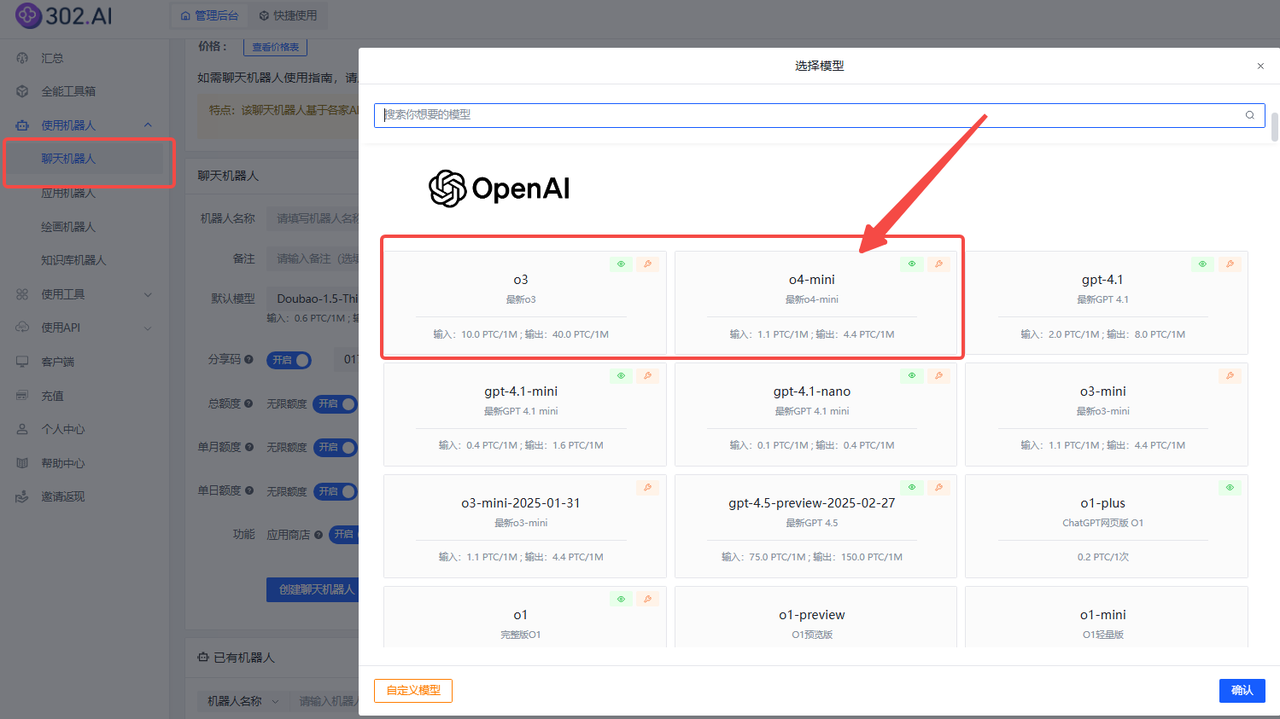This screenshot has height=719, width=1280.
Task: Toggle the 分享码 switch
Action: (x=288, y=360)
